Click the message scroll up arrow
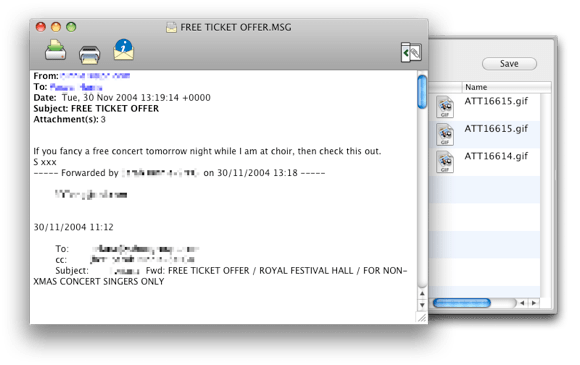Viewport: 580px width, 365px height. 422,294
